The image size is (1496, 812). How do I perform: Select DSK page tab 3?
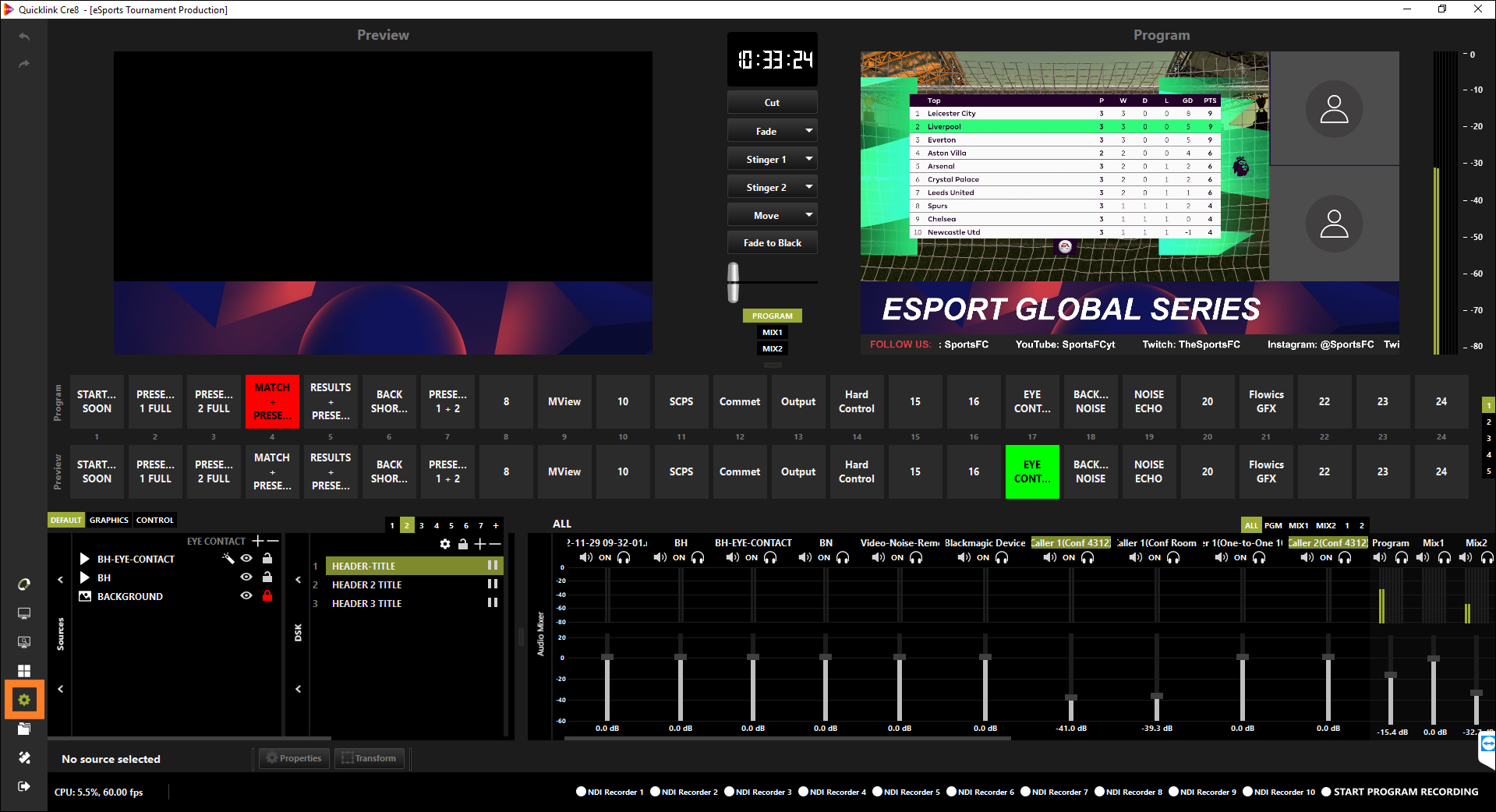pos(422,525)
